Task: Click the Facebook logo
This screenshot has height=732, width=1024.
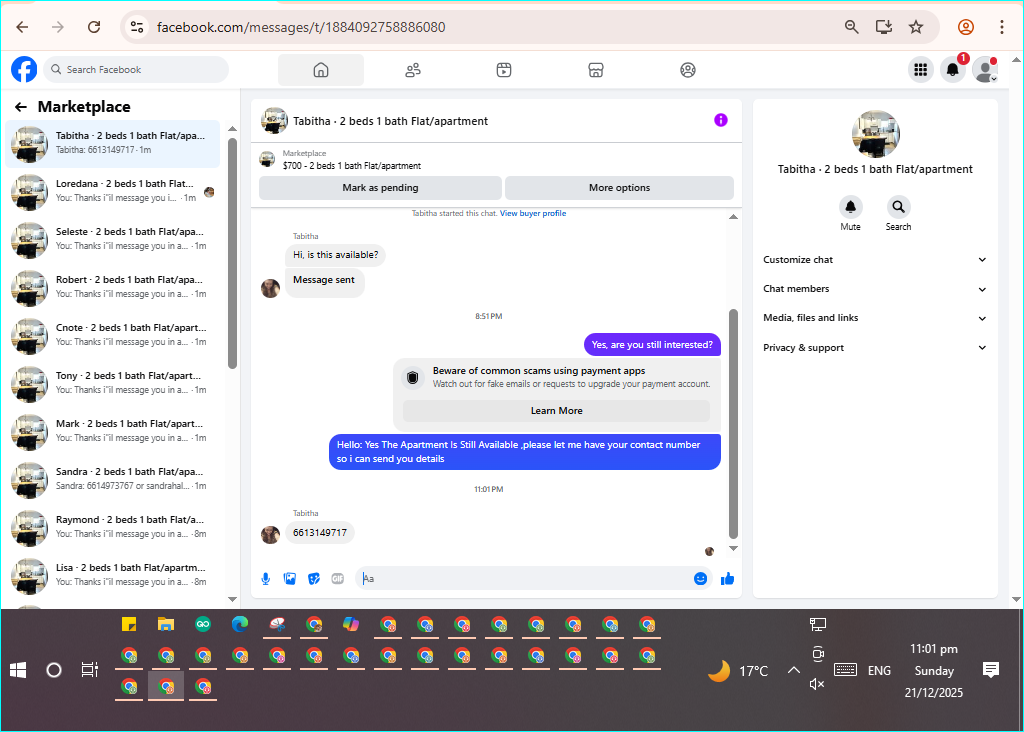Action: (24, 69)
